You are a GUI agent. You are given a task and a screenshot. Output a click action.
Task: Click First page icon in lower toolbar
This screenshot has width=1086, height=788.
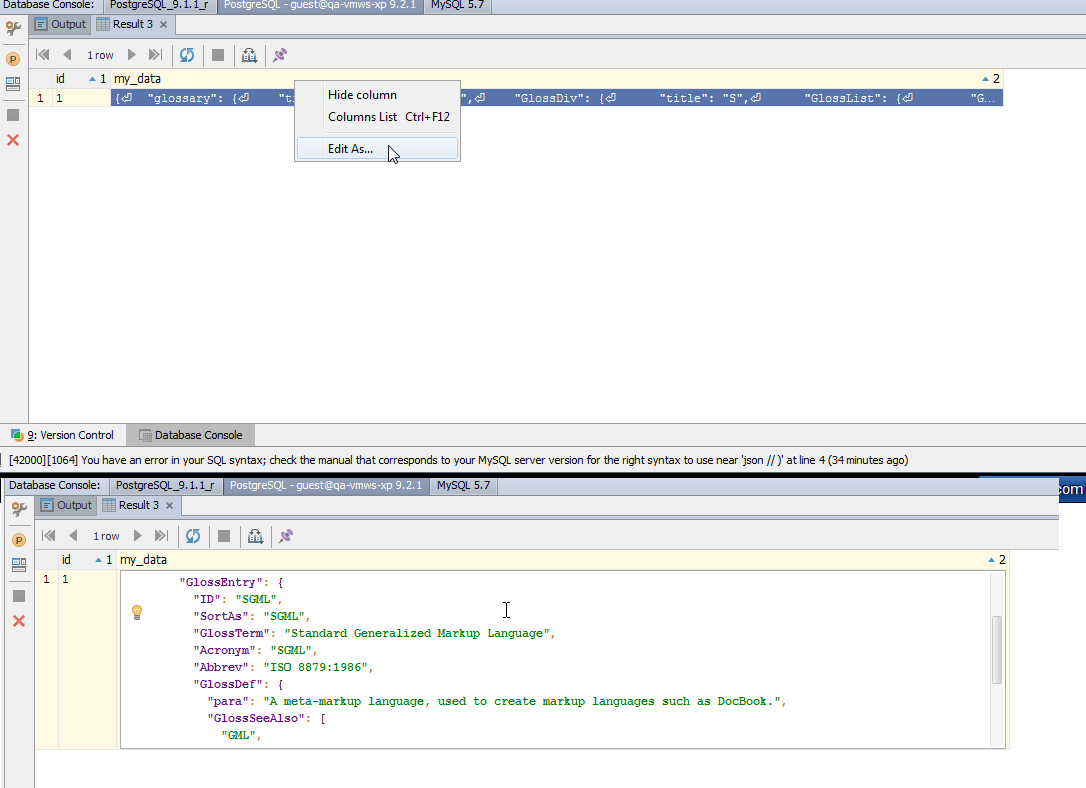[48, 536]
